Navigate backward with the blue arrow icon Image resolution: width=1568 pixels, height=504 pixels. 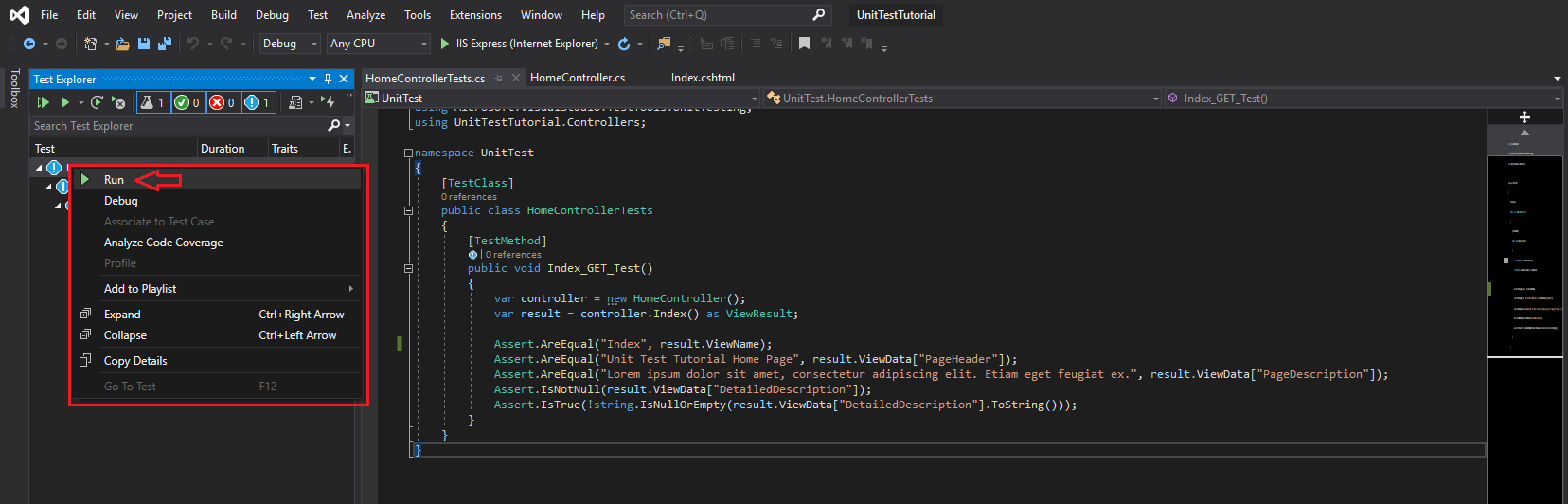pyautogui.click(x=29, y=44)
